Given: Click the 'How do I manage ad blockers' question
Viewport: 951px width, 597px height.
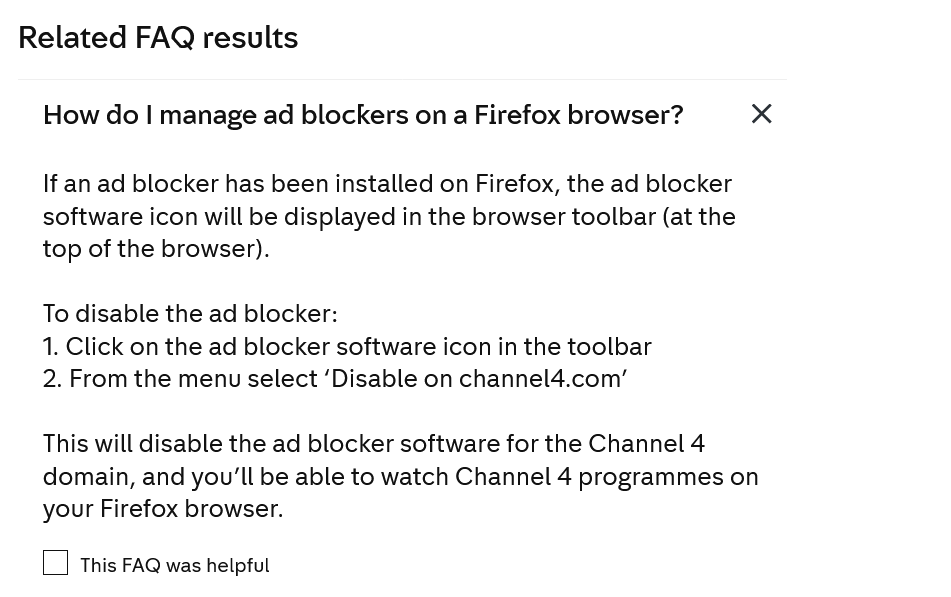Looking at the screenshot, I should (362, 115).
